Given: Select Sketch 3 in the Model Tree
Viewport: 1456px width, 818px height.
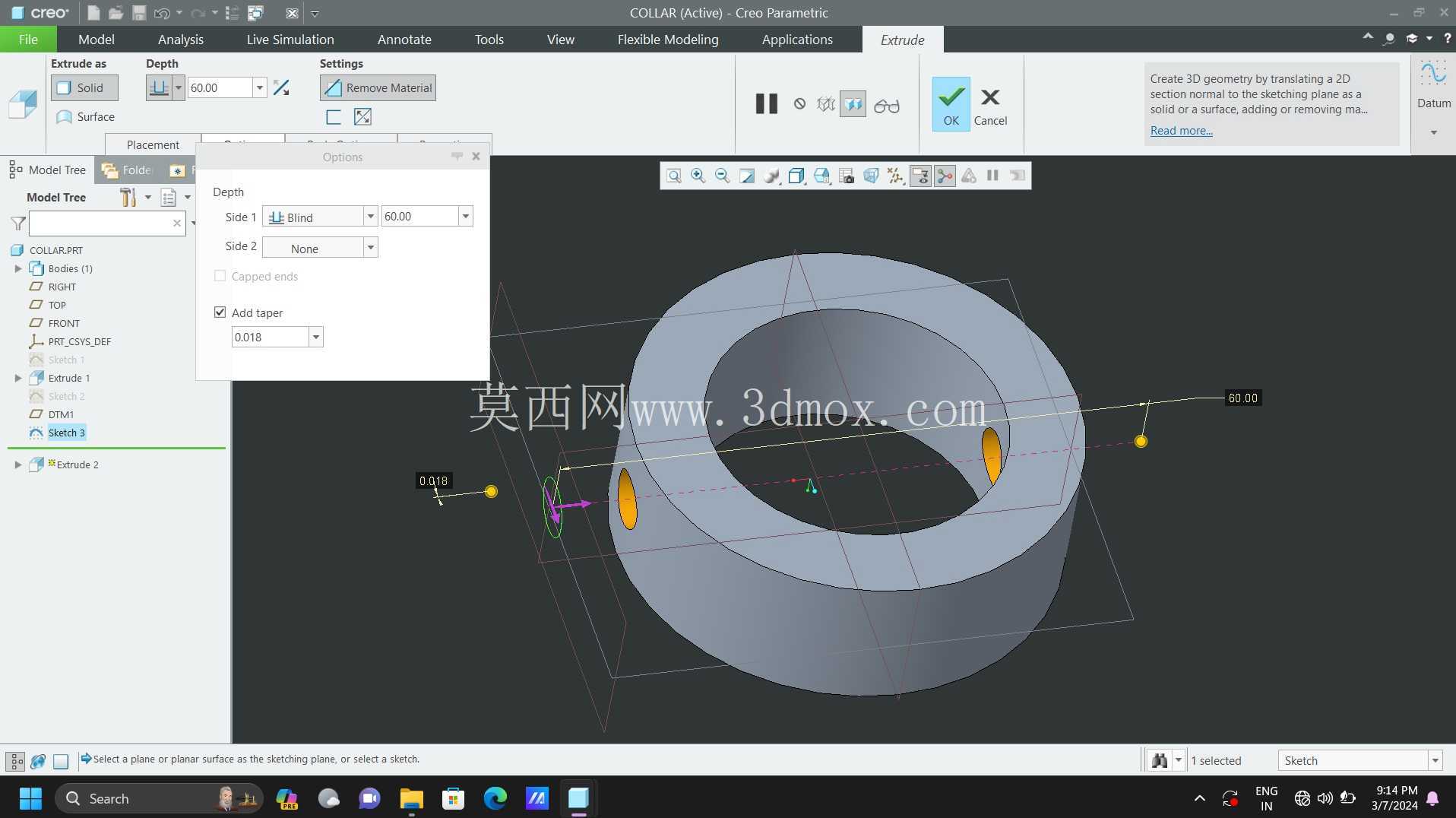Looking at the screenshot, I should [66, 433].
